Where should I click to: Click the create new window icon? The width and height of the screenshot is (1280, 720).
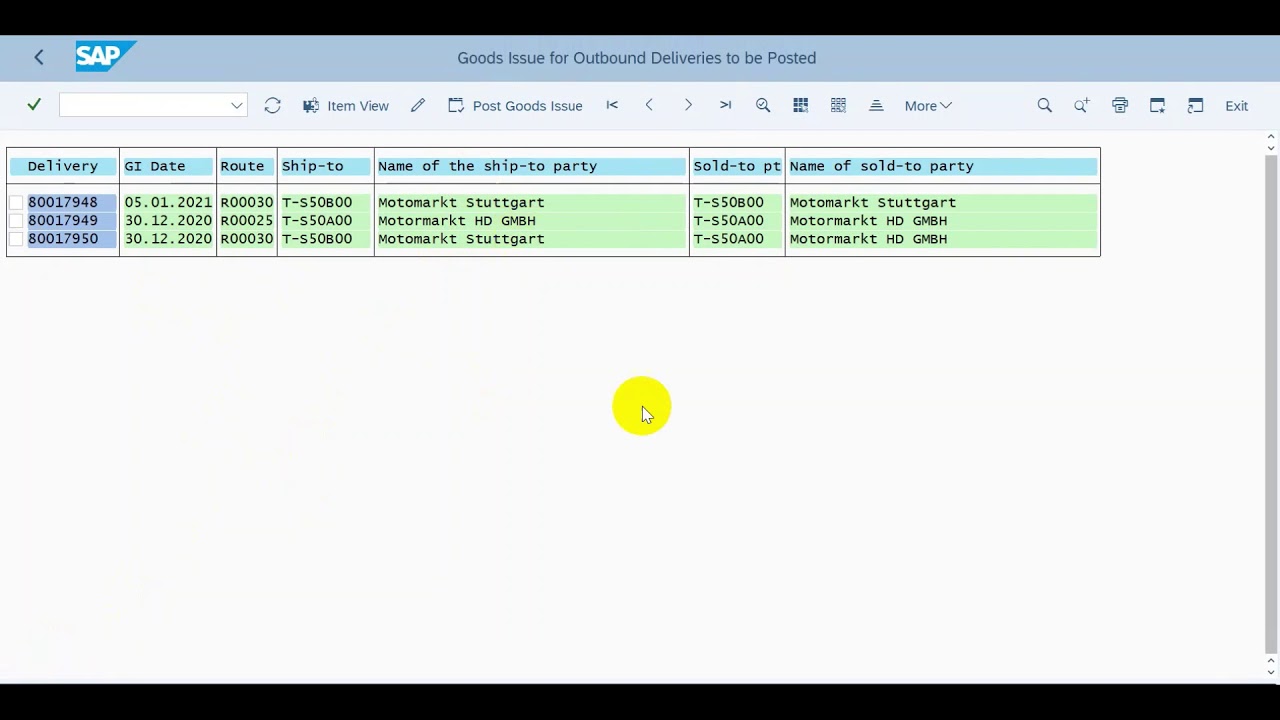click(x=1157, y=105)
